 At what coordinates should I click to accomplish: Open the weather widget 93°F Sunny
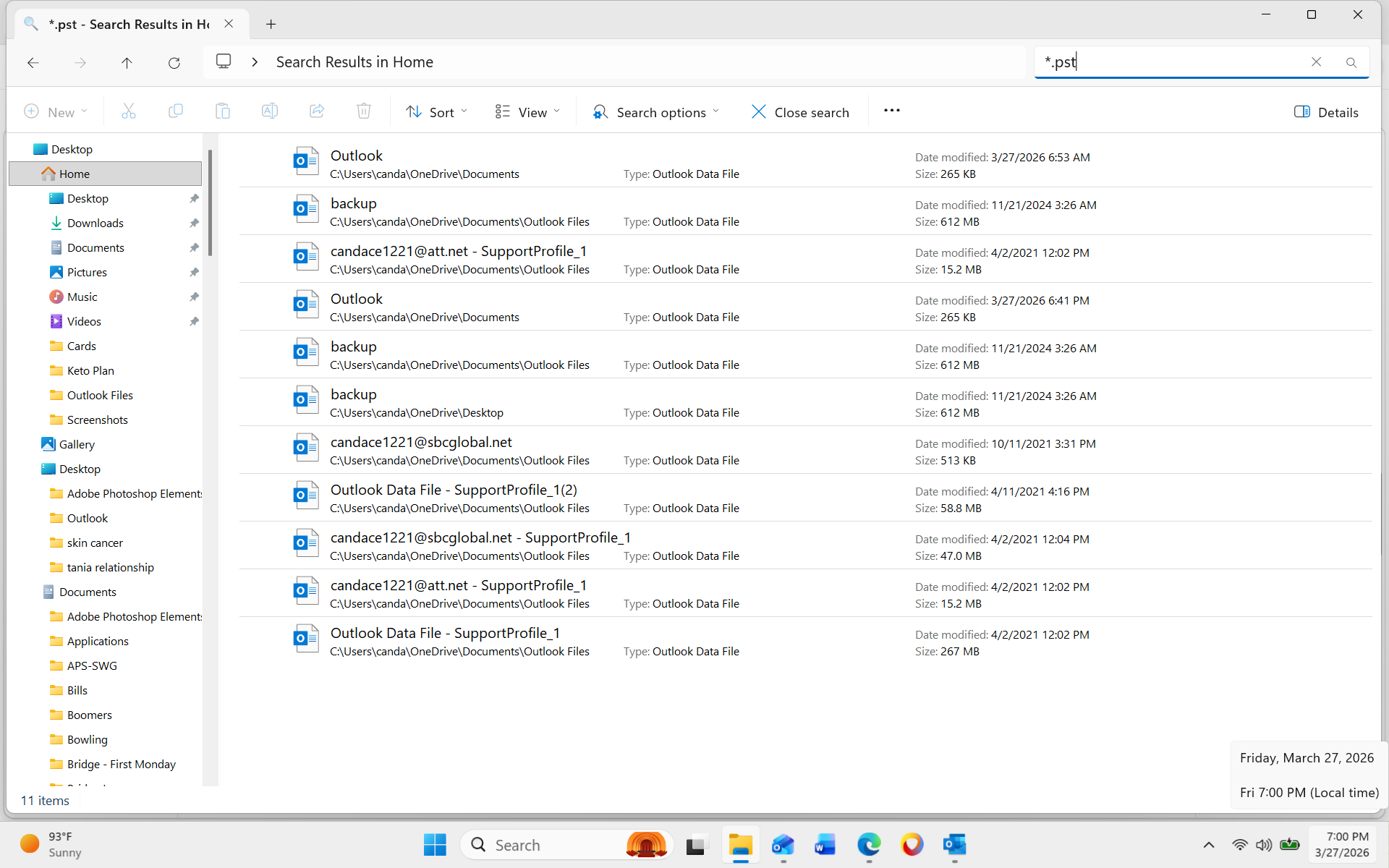pyautogui.click(x=51, y=845)
